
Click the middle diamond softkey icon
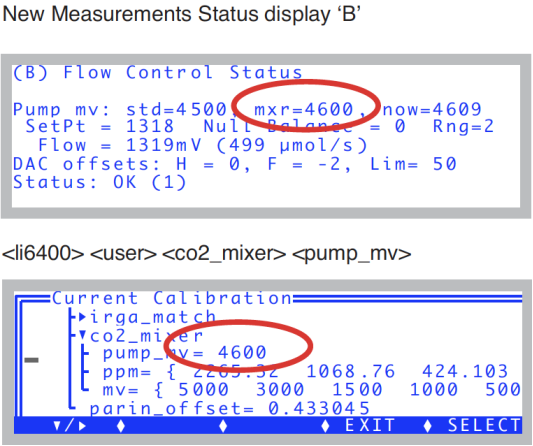(223, 426)
